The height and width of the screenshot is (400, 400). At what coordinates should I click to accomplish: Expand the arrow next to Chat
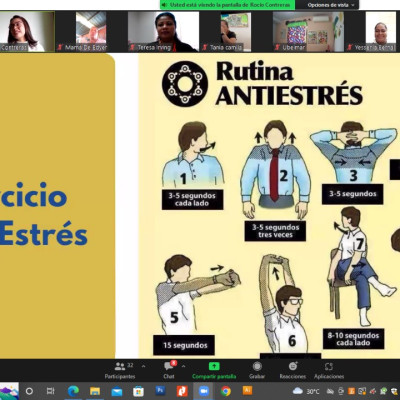coord(184,366)
